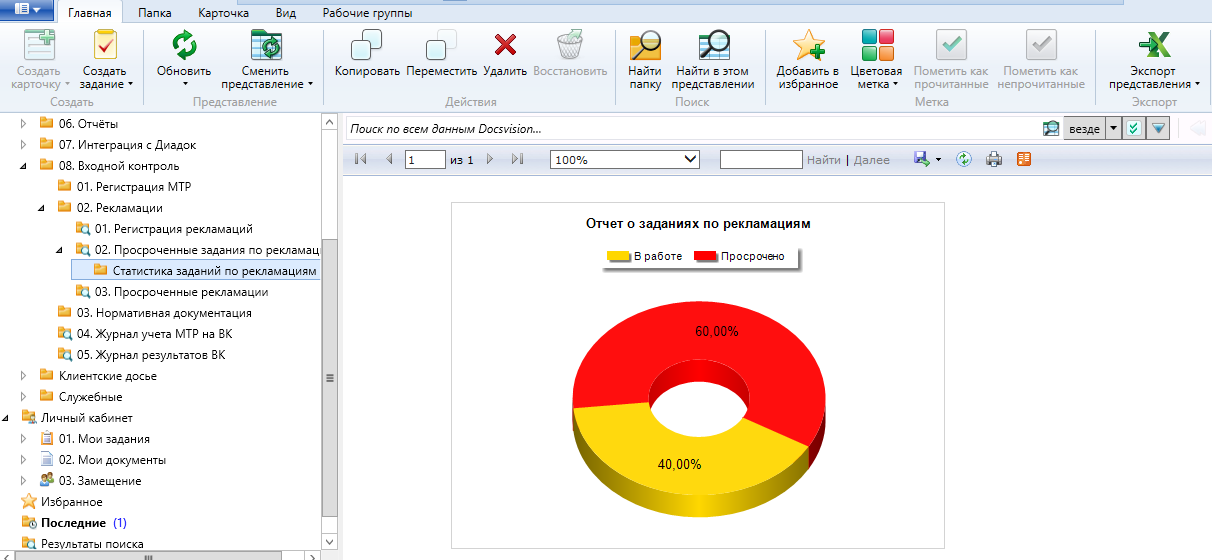The height and width of the screenshot is (560, 1212).
Task: Expand the 06. Отчёты folder
Action: click(24, 124)
